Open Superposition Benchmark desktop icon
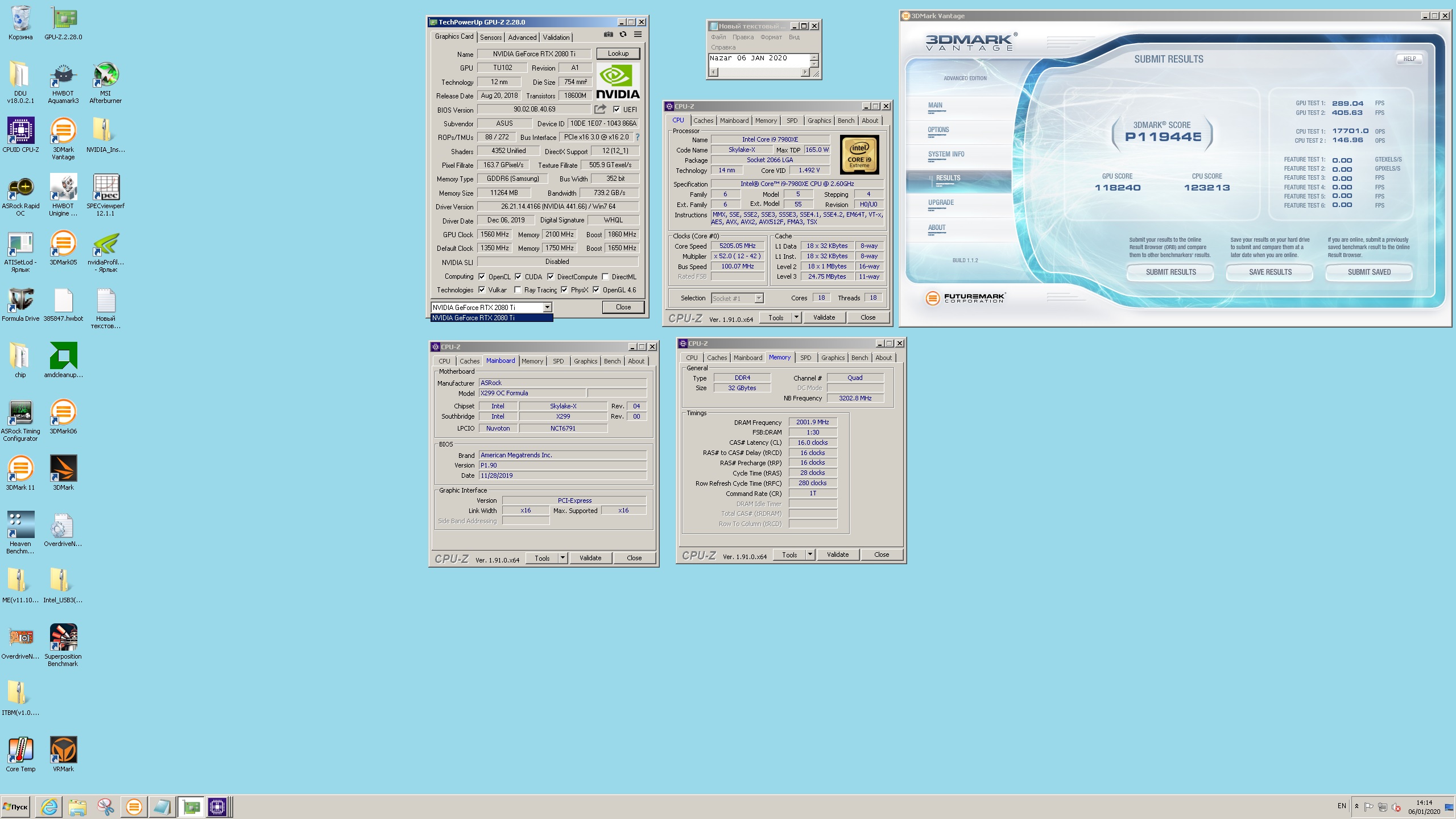The width and height of the screenshot is (1456, 819). coord(63,645)
